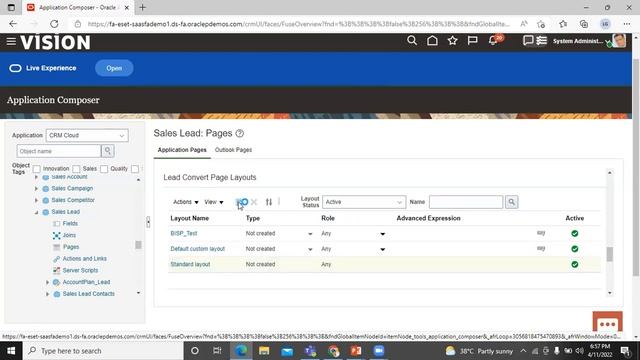Click the active checkmark for BISP_Test

575,233
